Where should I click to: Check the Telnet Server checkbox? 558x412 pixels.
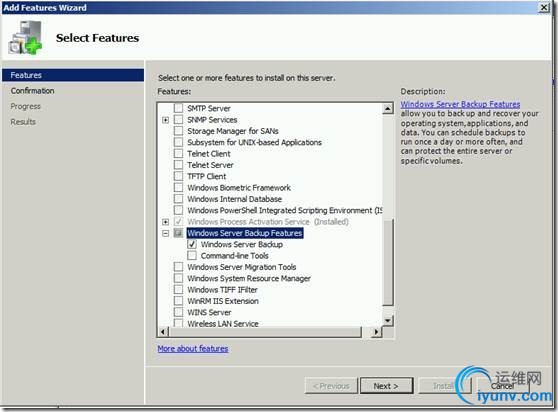(x=178, y=165)
